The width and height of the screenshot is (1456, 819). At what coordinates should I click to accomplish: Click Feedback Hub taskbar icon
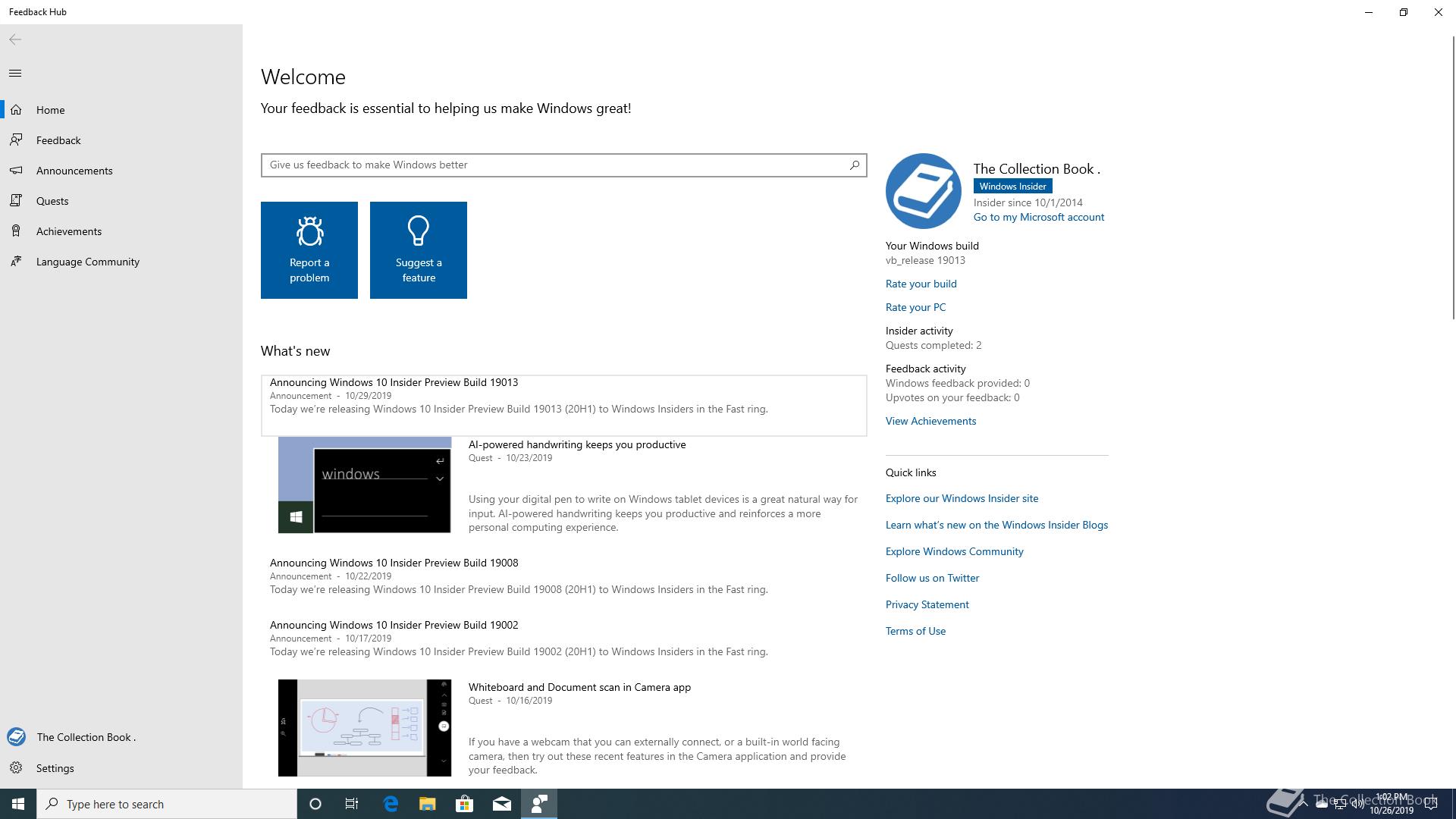click(539, 804)
